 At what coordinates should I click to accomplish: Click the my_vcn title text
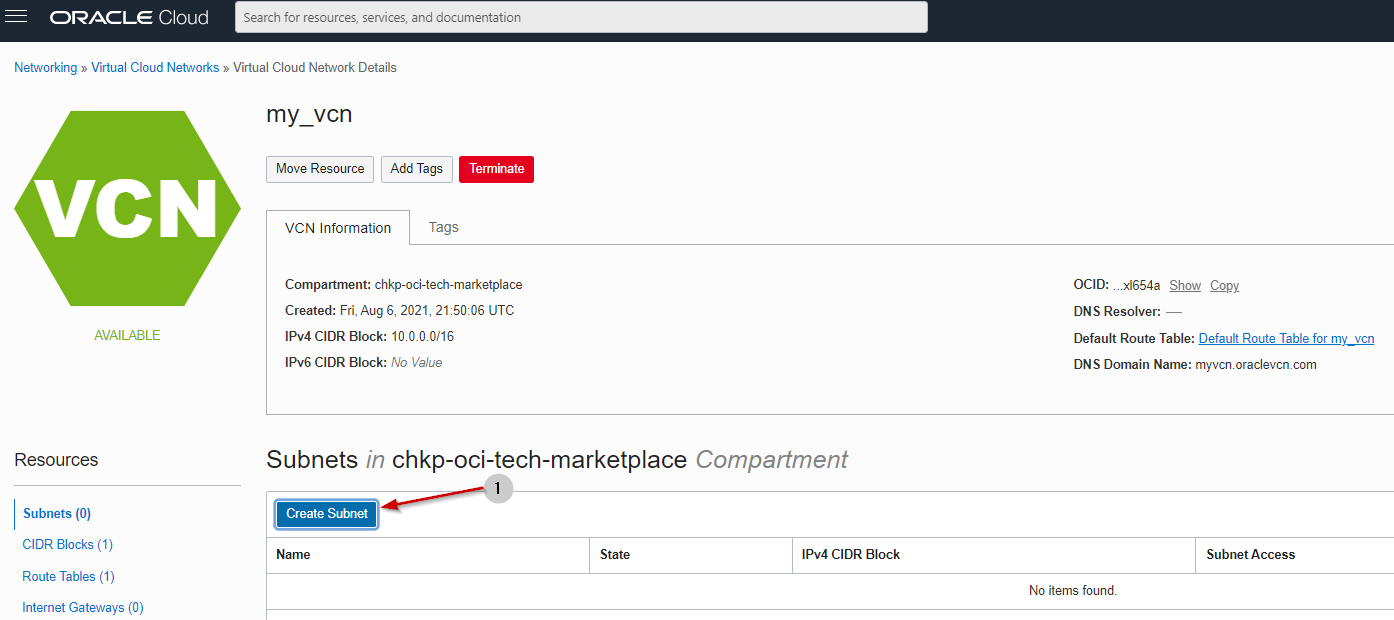click(x=309, y=114)
